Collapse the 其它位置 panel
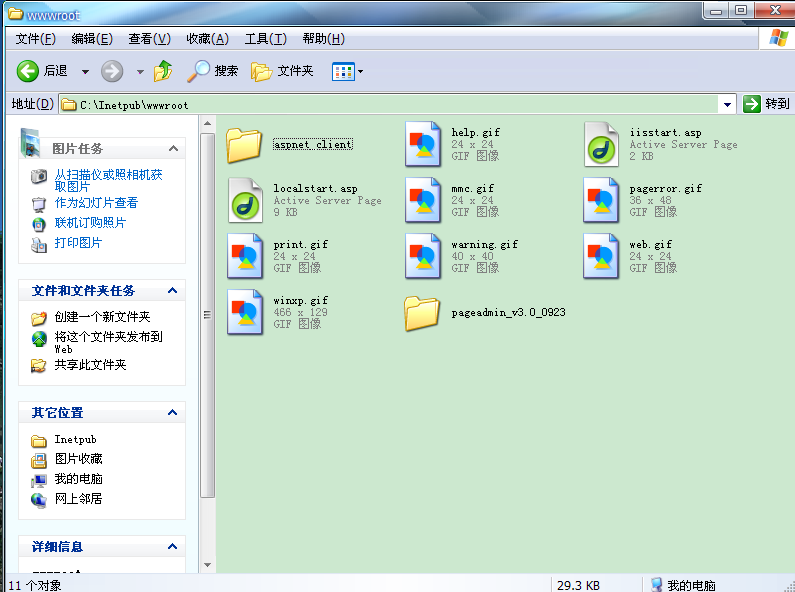The image size is (795, 592). point(172,412)
